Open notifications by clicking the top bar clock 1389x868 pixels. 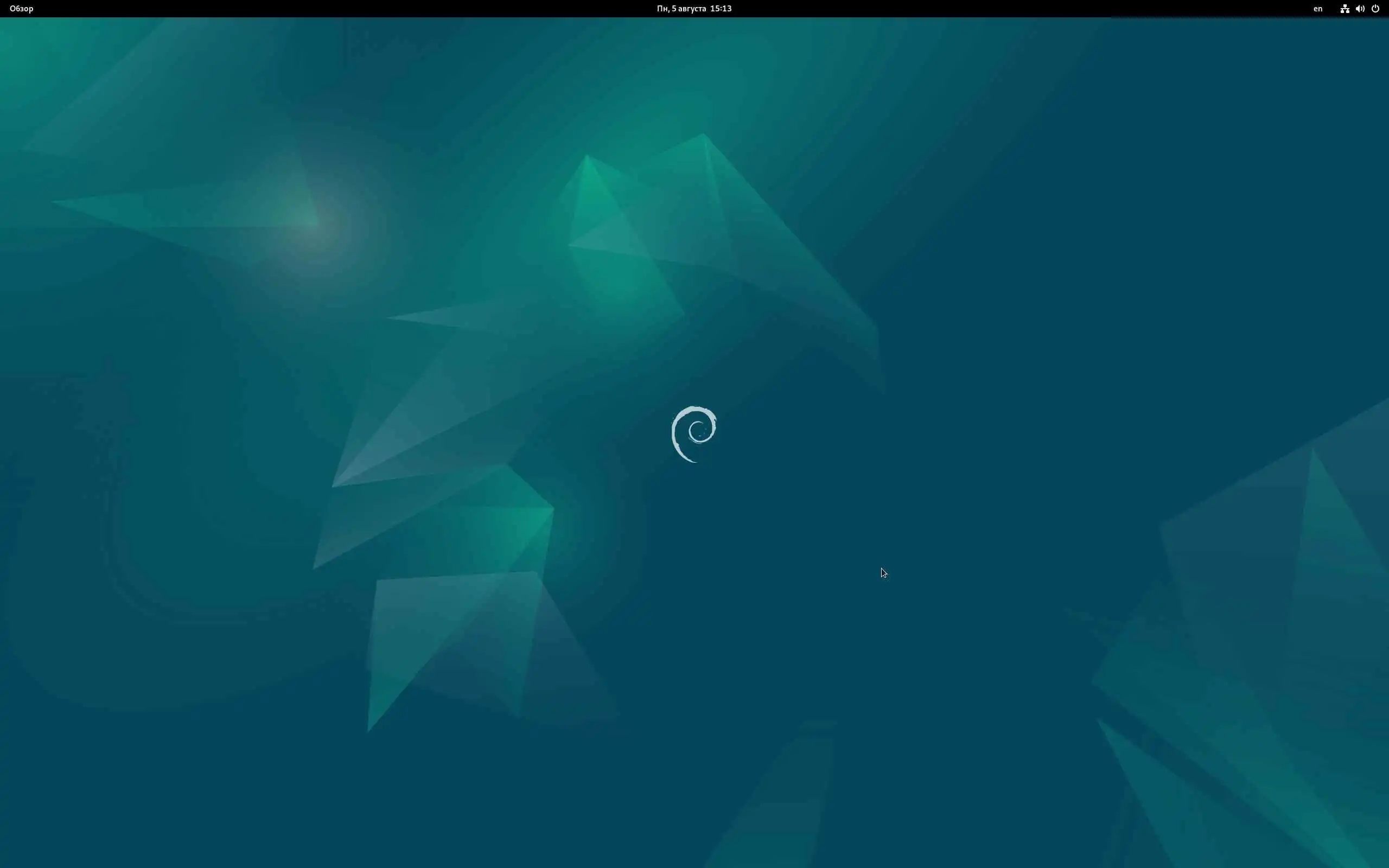721,9
